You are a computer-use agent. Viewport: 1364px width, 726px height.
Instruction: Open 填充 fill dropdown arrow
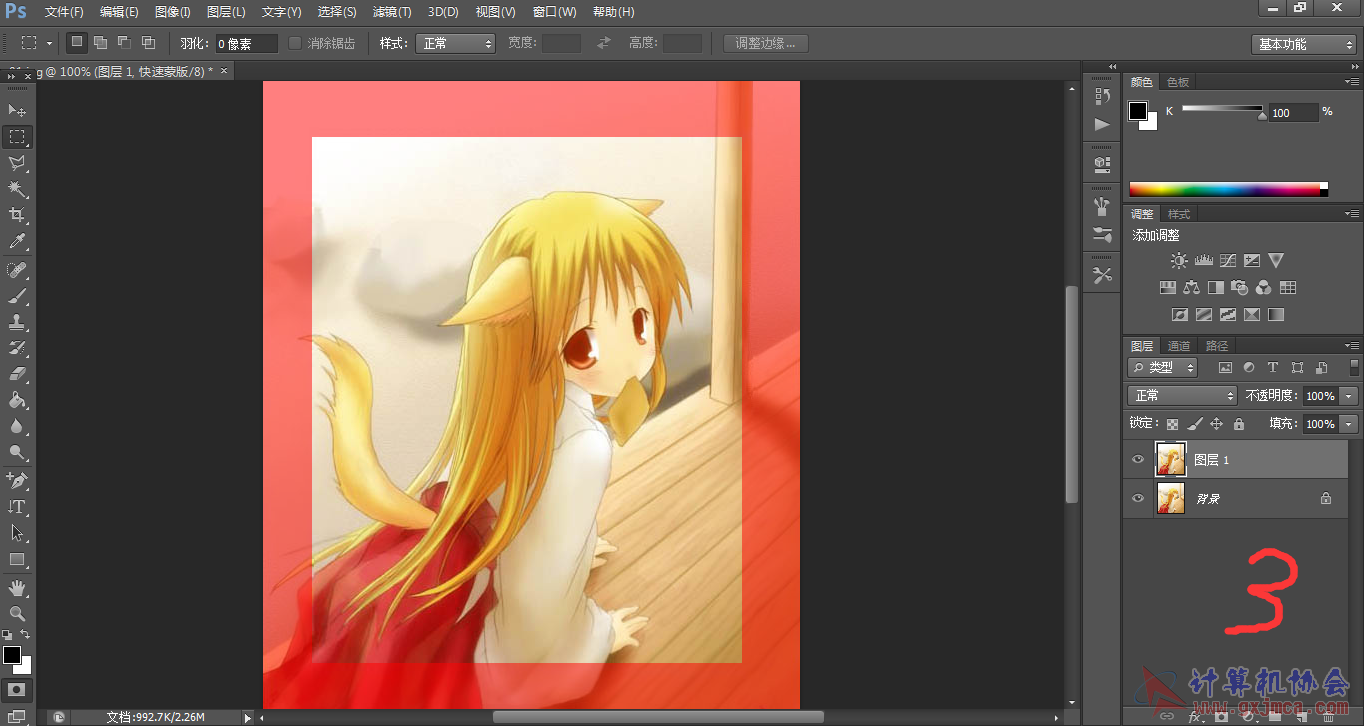pyautogui.click(x=1349, y=424)
